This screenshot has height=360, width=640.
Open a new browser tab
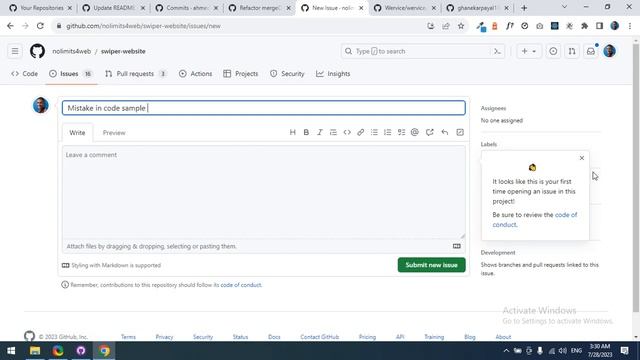click(x=524, y=8)
